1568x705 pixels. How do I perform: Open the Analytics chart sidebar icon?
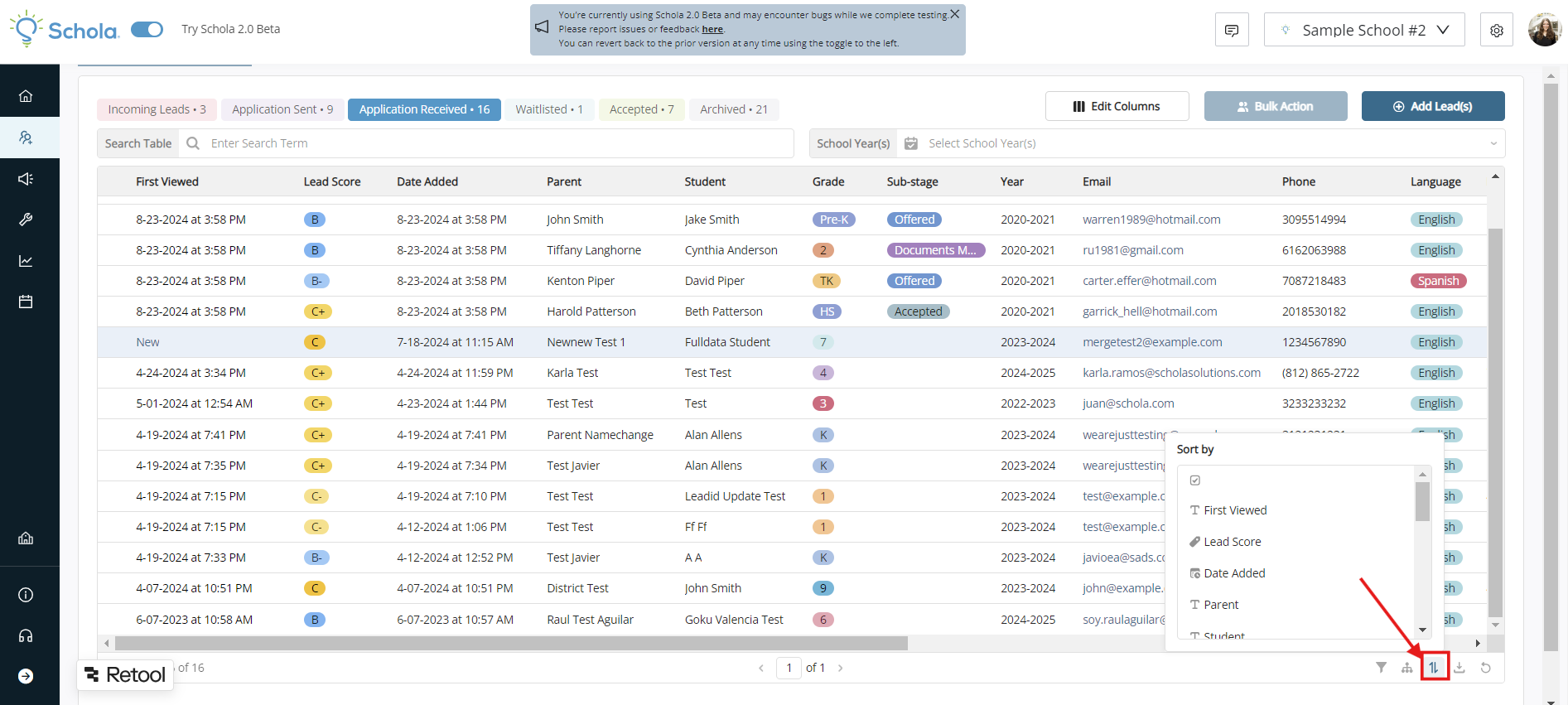[x=26, y=261]
